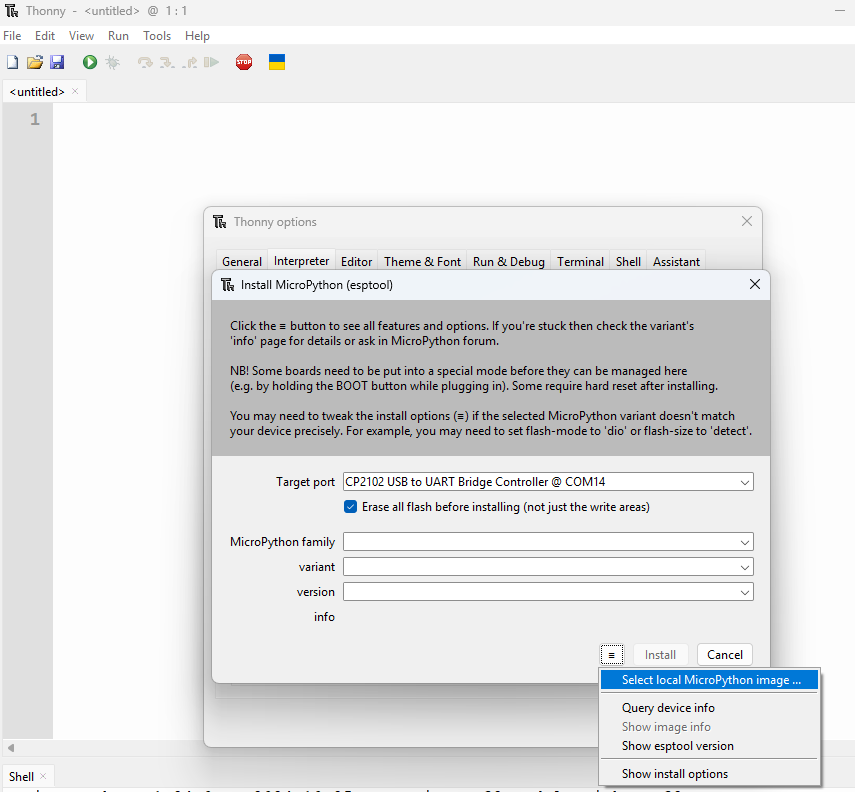Open a file with the folder icon
The image size is (855, 792).
35,62
